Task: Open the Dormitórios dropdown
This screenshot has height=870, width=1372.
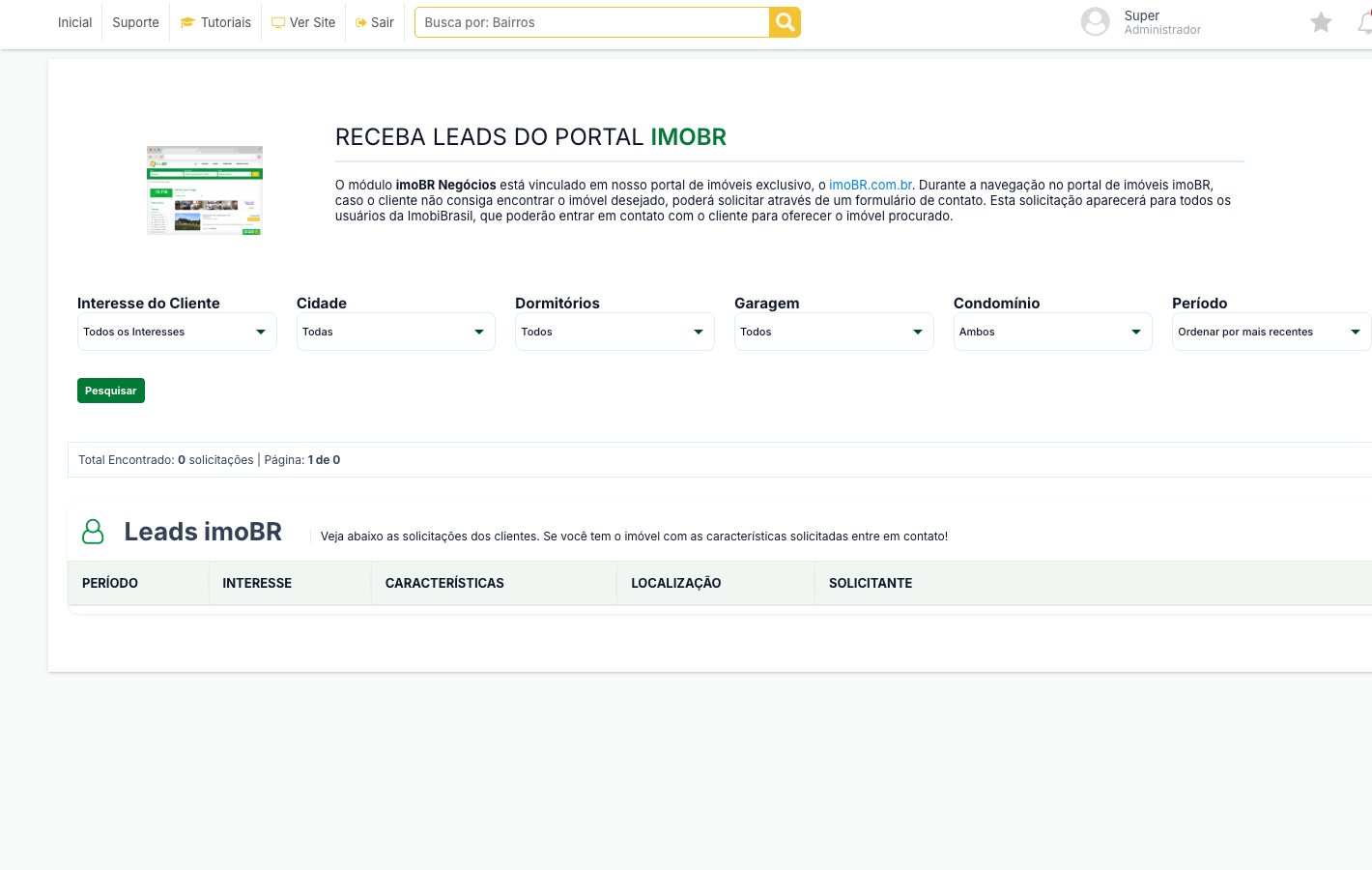Action: coord(615,332)
